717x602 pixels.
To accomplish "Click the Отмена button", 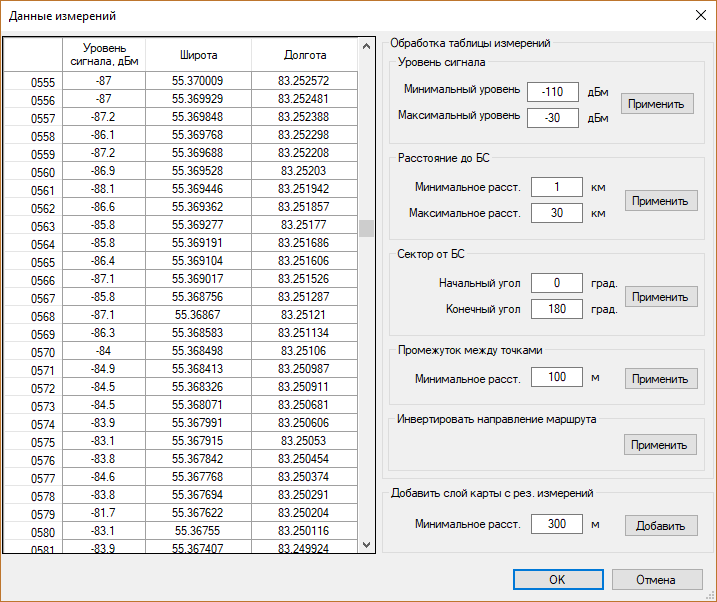I will tap(657, 580).
